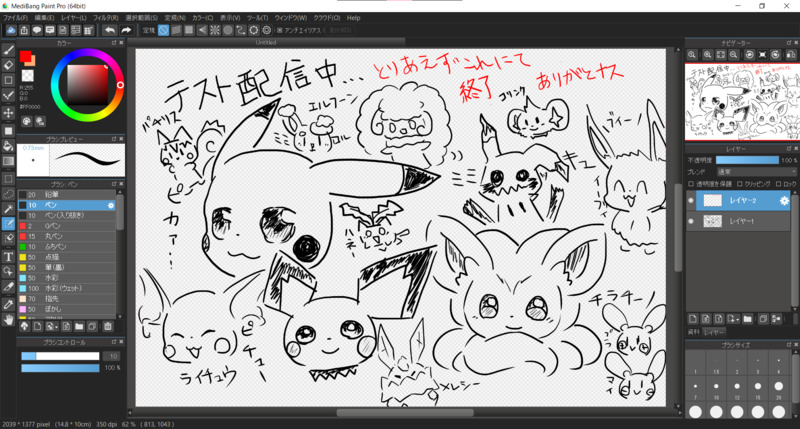Select the Eyedropper tool

[x=8, y=305]
